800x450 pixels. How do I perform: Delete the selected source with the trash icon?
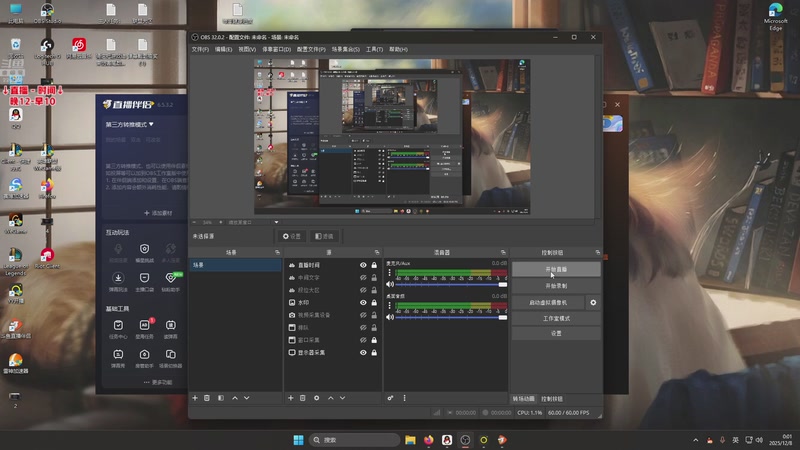tap(303, 398)
